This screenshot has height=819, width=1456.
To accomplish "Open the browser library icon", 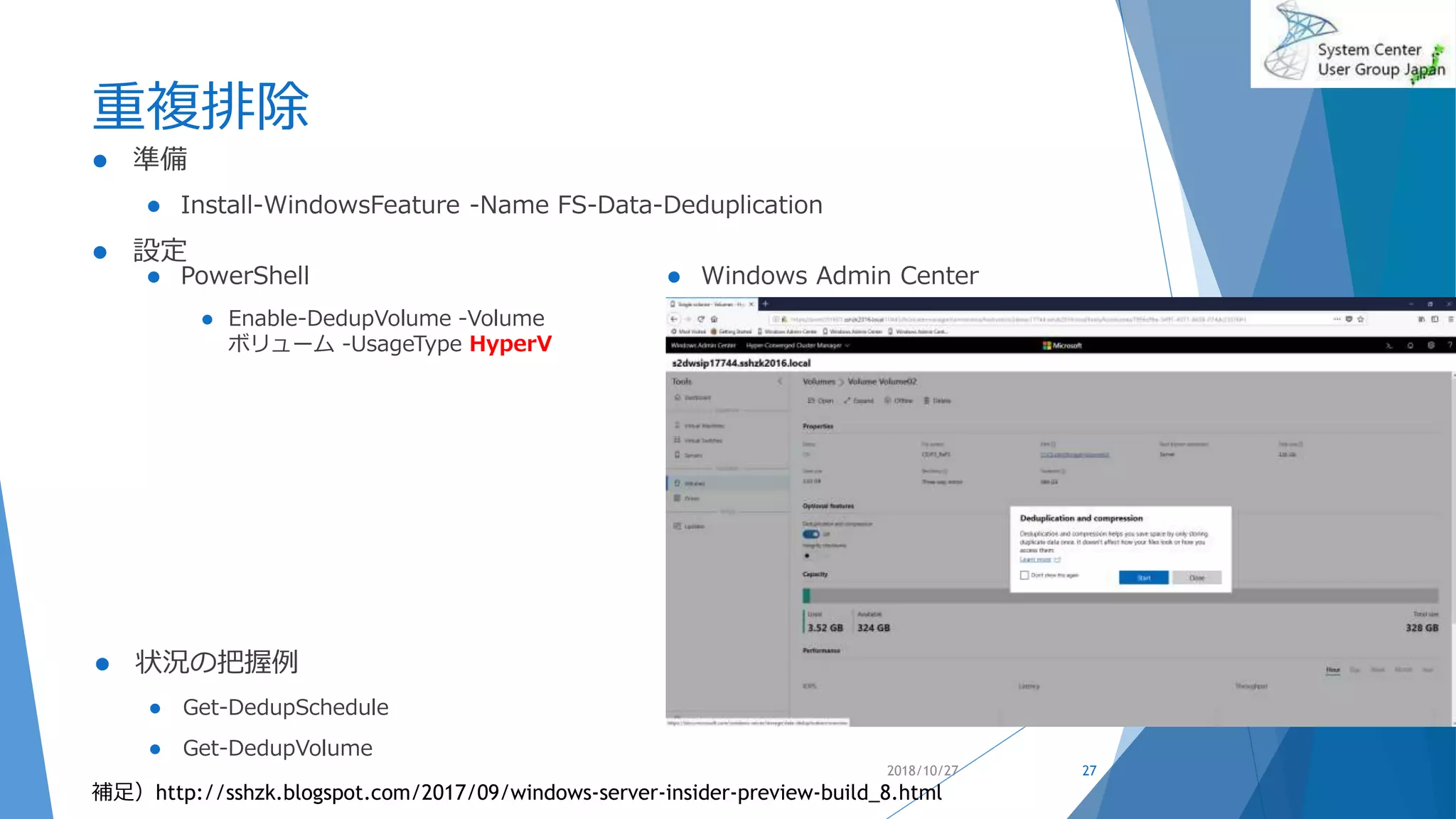I will (x=1421, y=319).
